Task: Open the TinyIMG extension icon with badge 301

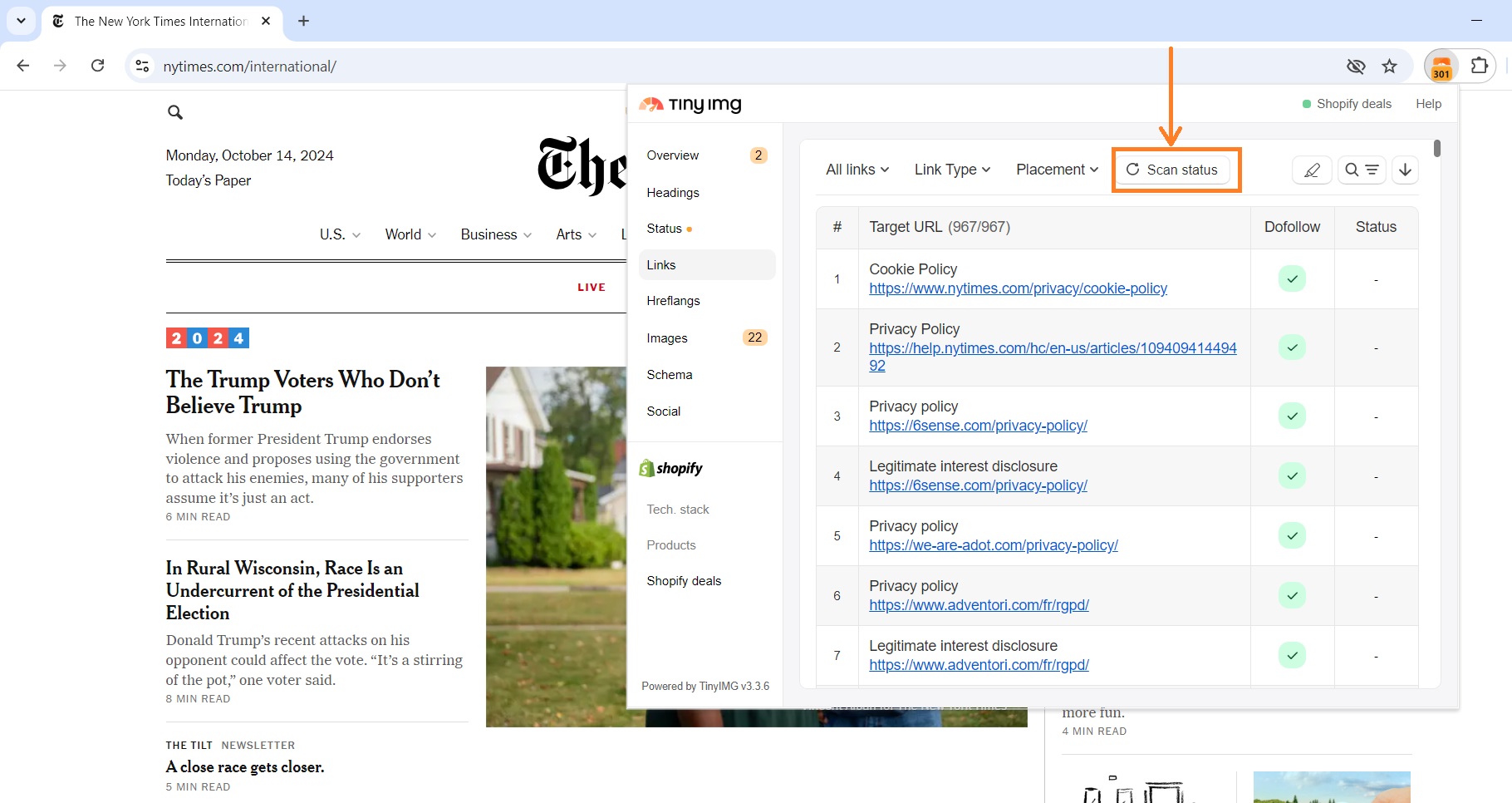Action: (1442, 66)
